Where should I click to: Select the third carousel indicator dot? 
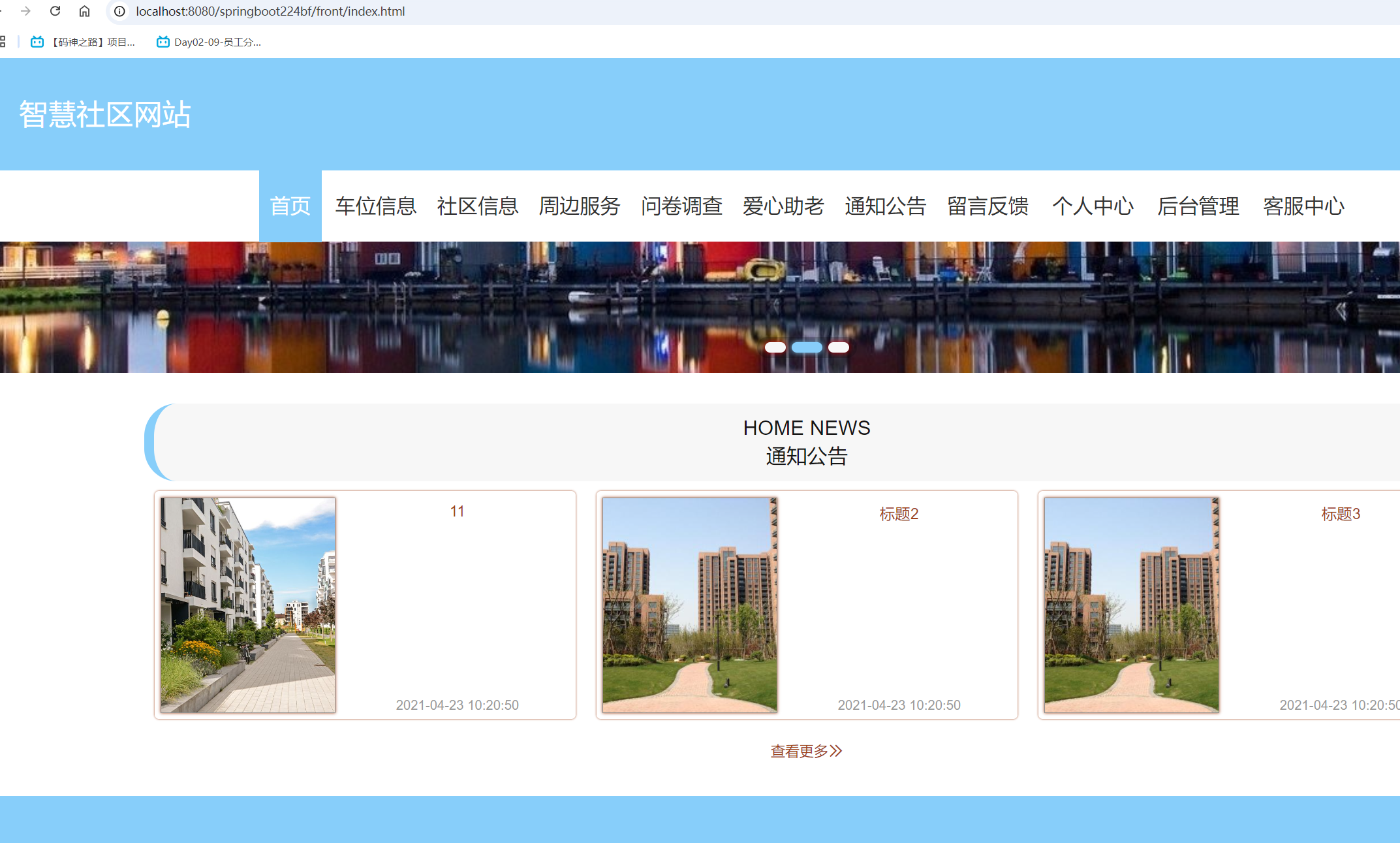[x=837, y=347]
